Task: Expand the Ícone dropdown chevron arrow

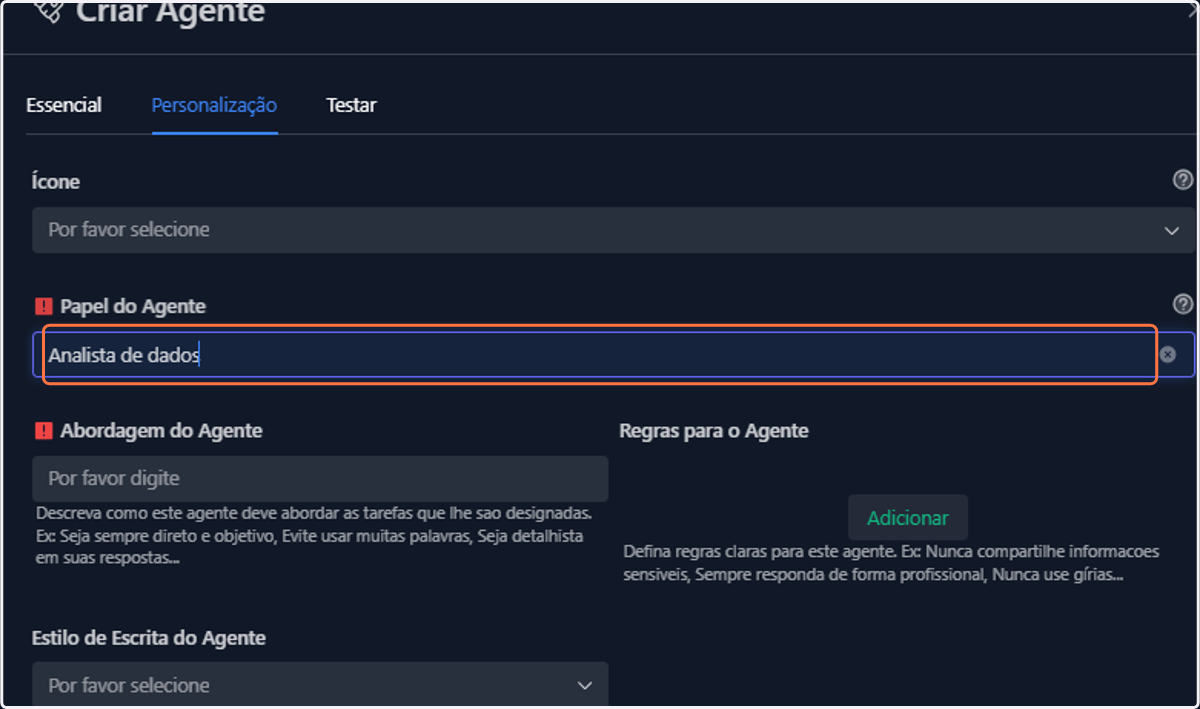Action: click(1172, 231)
